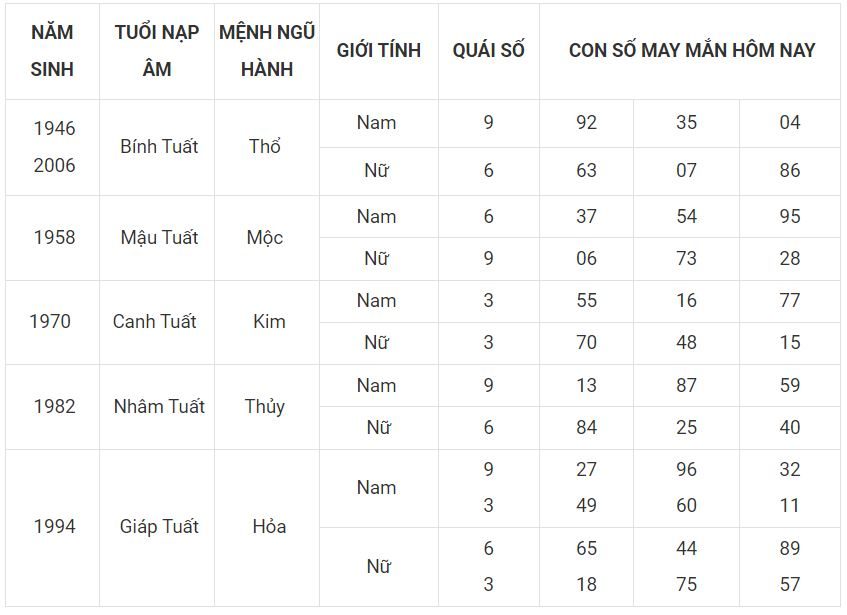The width and height of the screenshot is (847, 615).
Task: Click CON SỐ MAY MẮN HÔM NAY header
Action: 691,51
